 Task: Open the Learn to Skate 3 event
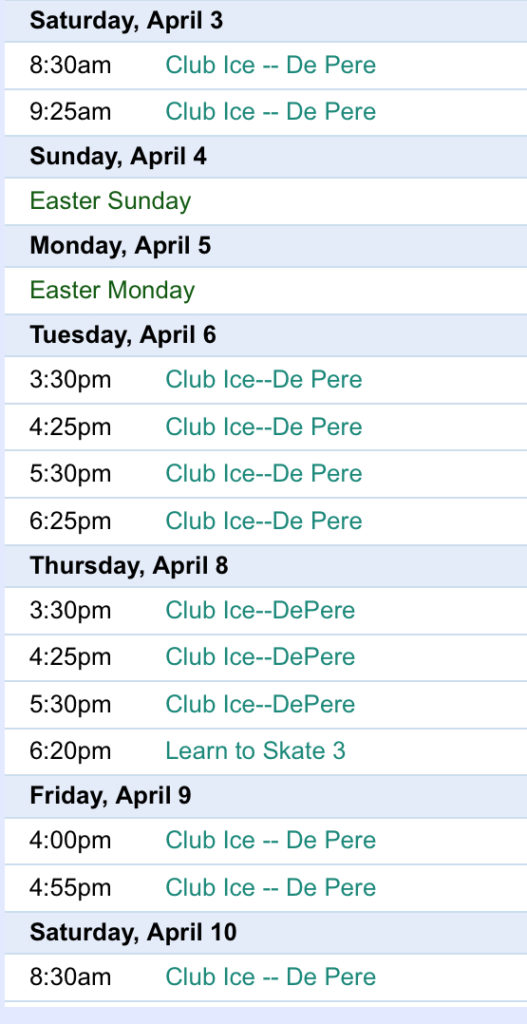(255, 751)
